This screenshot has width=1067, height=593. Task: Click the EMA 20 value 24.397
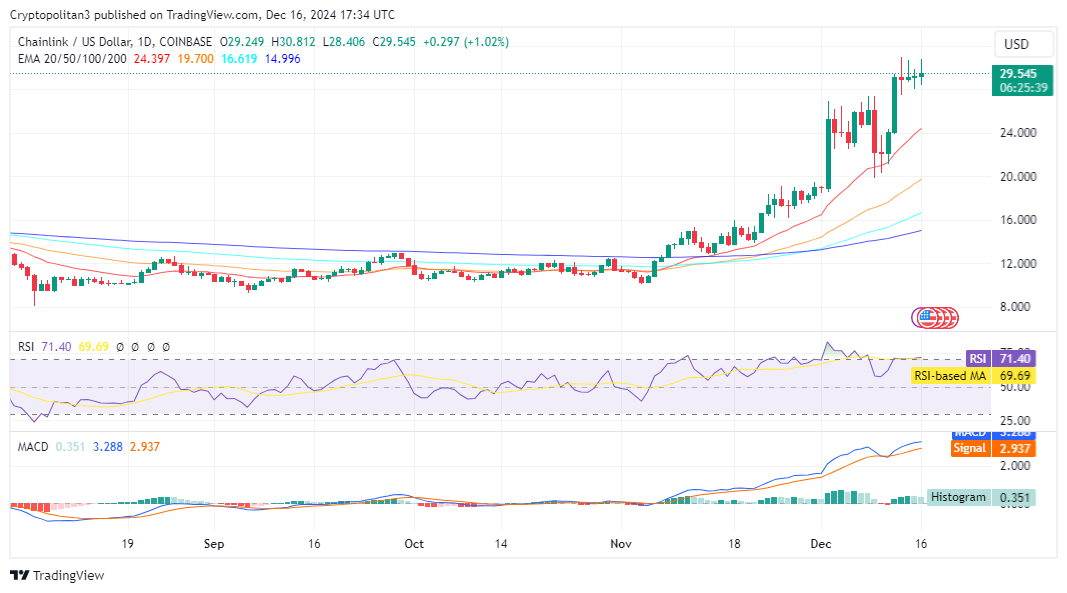[x=152, y=59]
